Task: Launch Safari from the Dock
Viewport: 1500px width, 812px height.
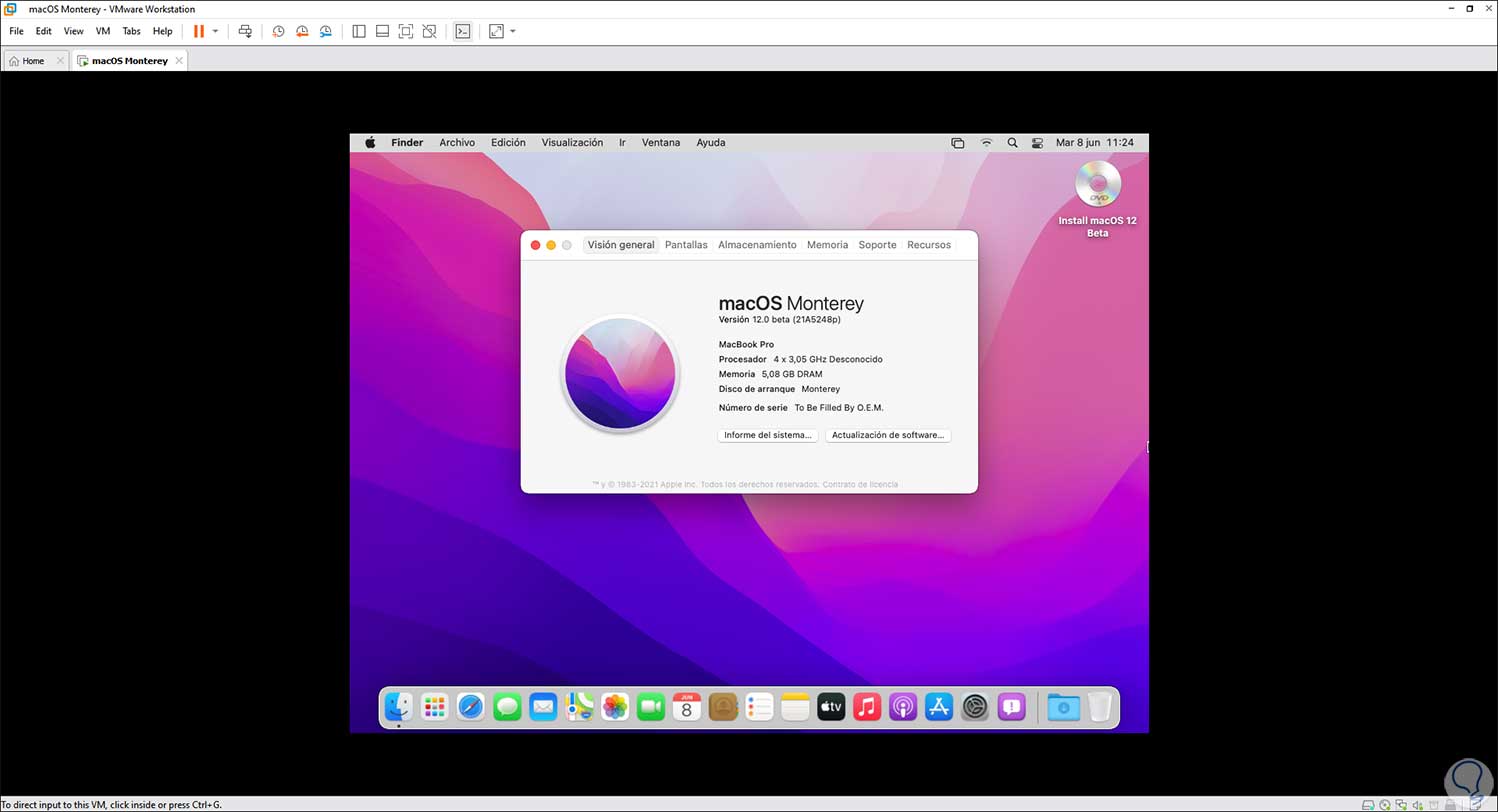Action: (471, 707)
